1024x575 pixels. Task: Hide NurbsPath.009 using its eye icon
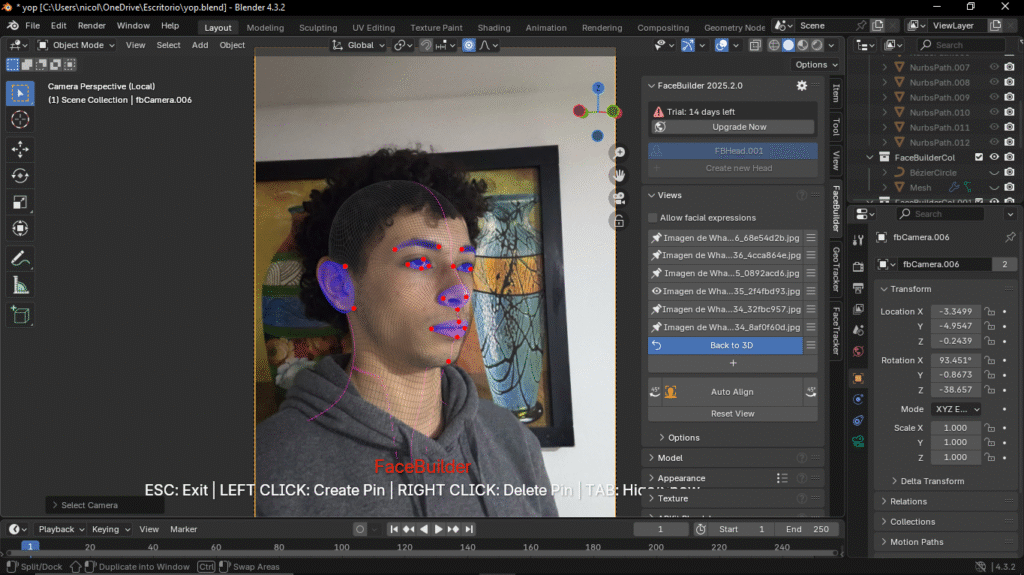click(994, 97)
